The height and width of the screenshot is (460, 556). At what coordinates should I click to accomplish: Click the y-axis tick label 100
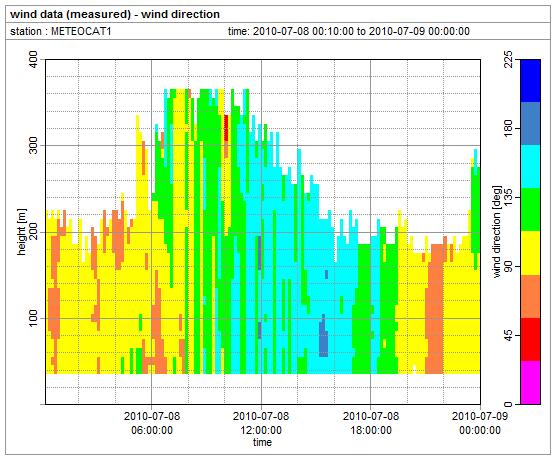pyautogui.click(x=33, y=318)
